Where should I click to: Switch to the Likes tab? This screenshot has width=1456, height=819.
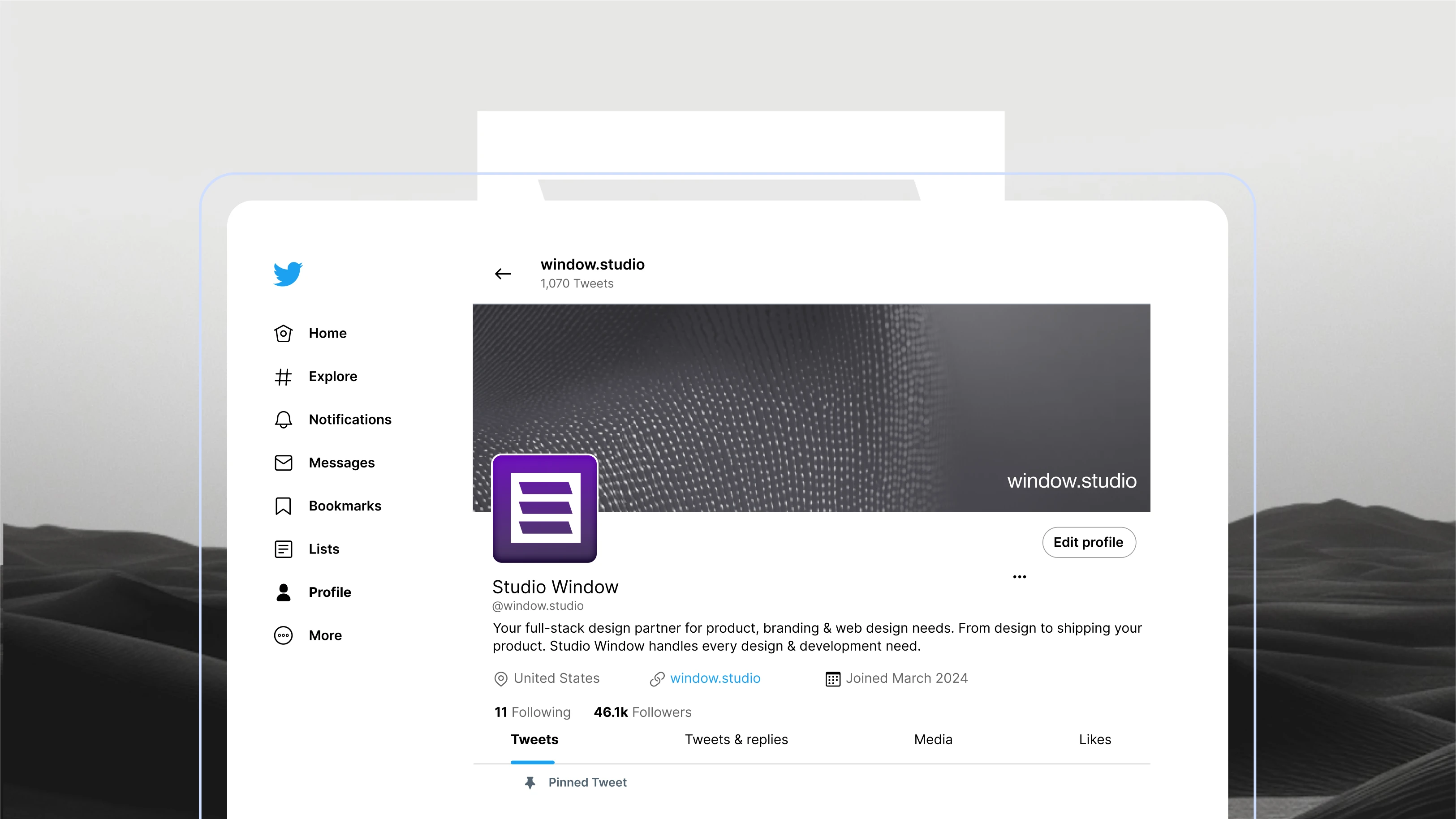pyautogui.click(x=1094, y=739)
